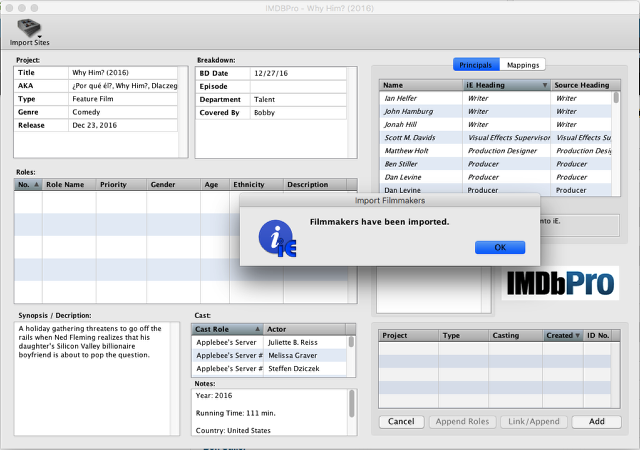The image size is (640, 450).
Task: Switch to the Mappings tab
Action: point(523,65)
